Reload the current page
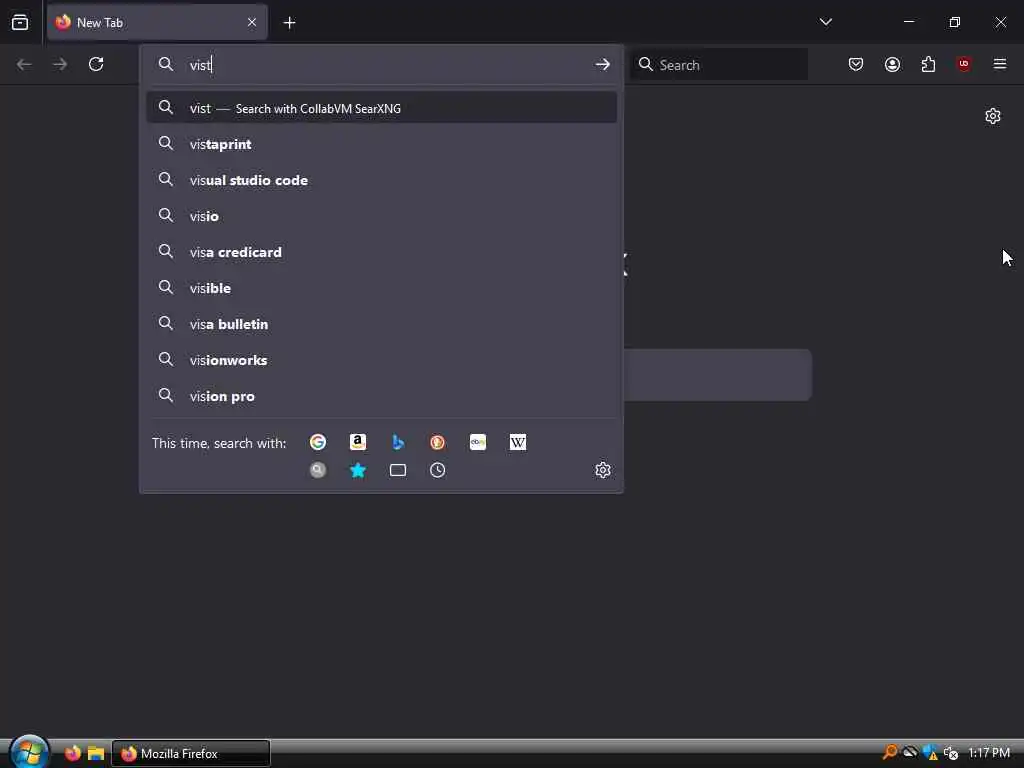Viewport: 1024px width, 768px height. 96,64
